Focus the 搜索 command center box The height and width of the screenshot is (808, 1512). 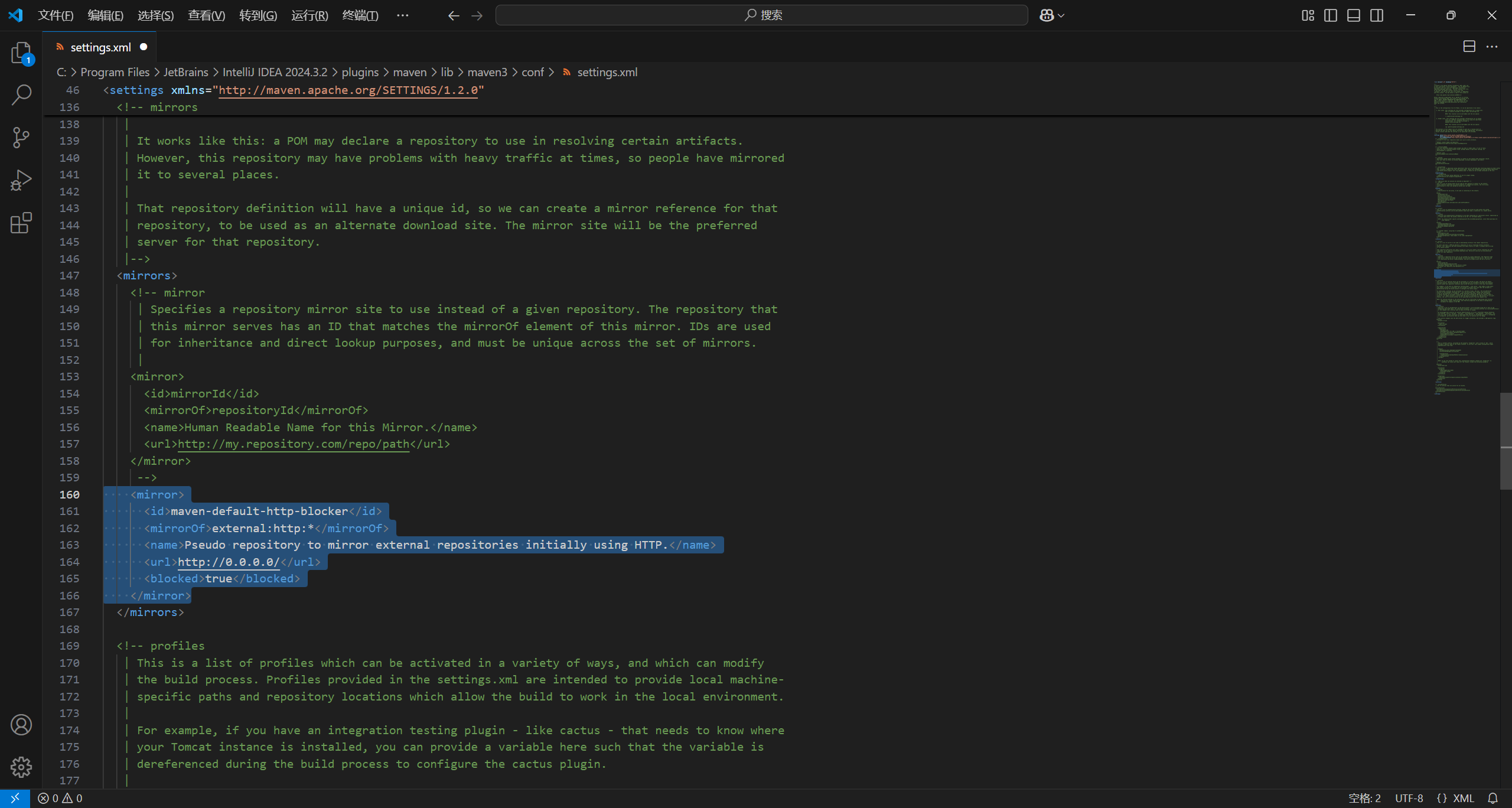[762, 15]
